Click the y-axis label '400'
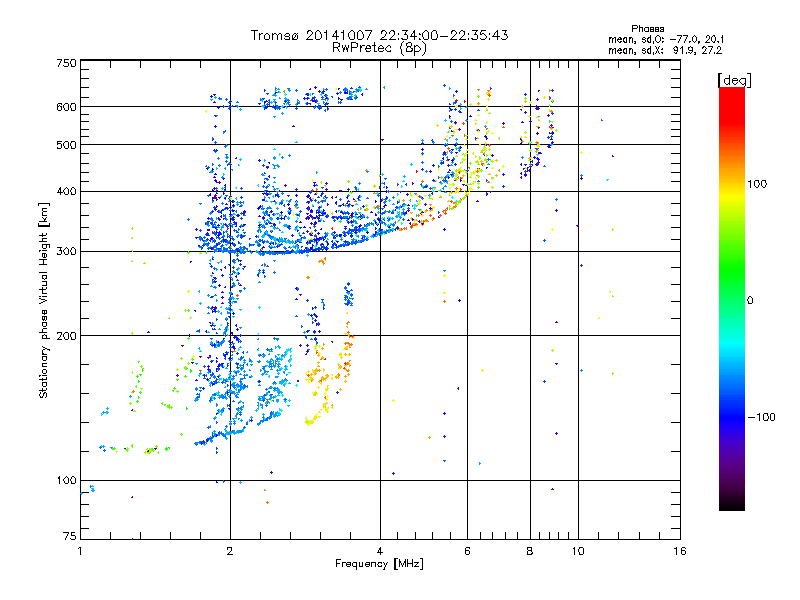 [66, 192]
